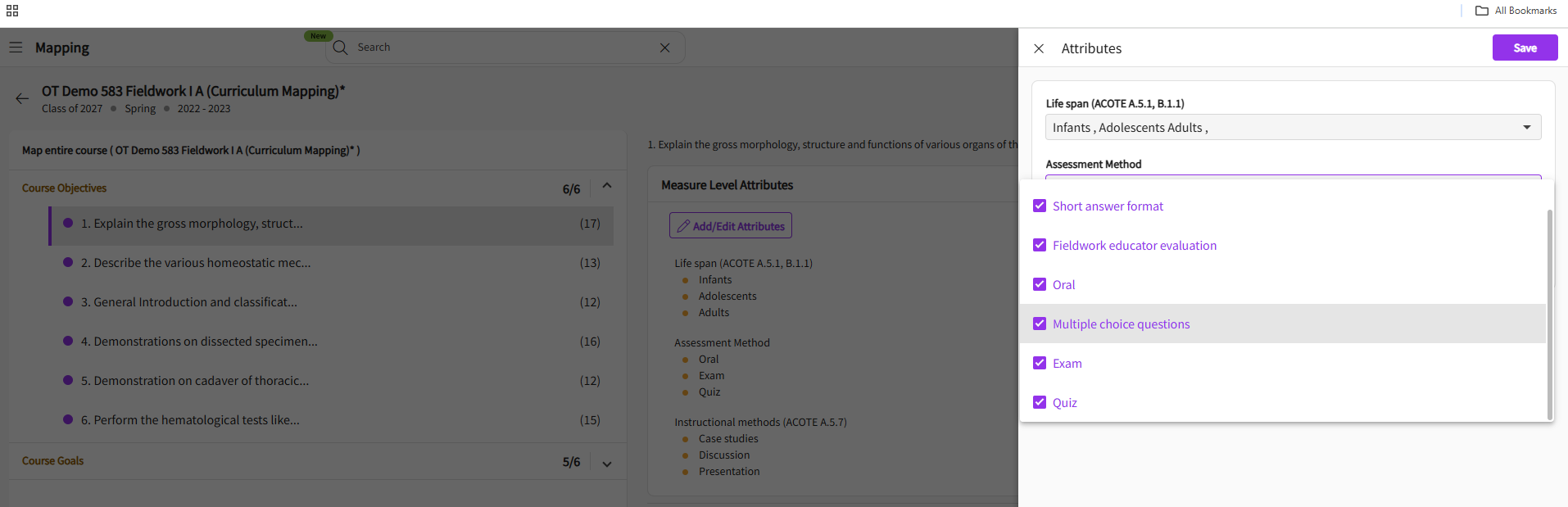This screenshot has height=507, width=1568.
Task: Expand the Course Goals section
Action: 607,463
